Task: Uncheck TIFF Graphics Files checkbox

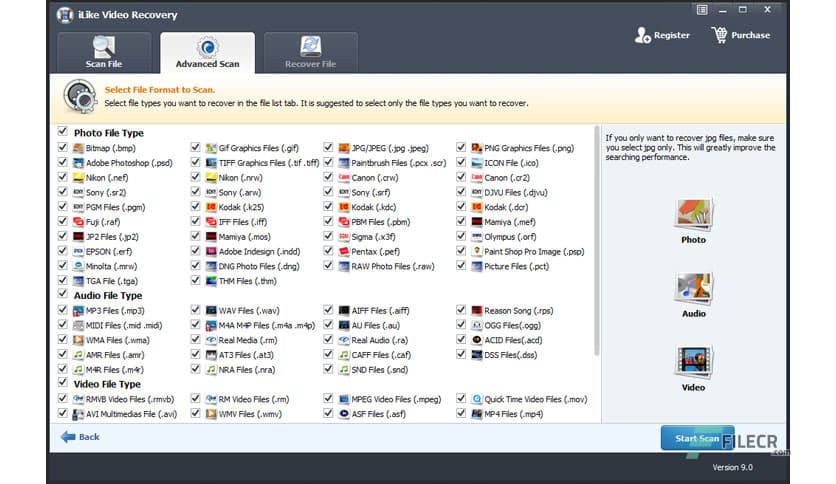Action: tap(195, 162)
